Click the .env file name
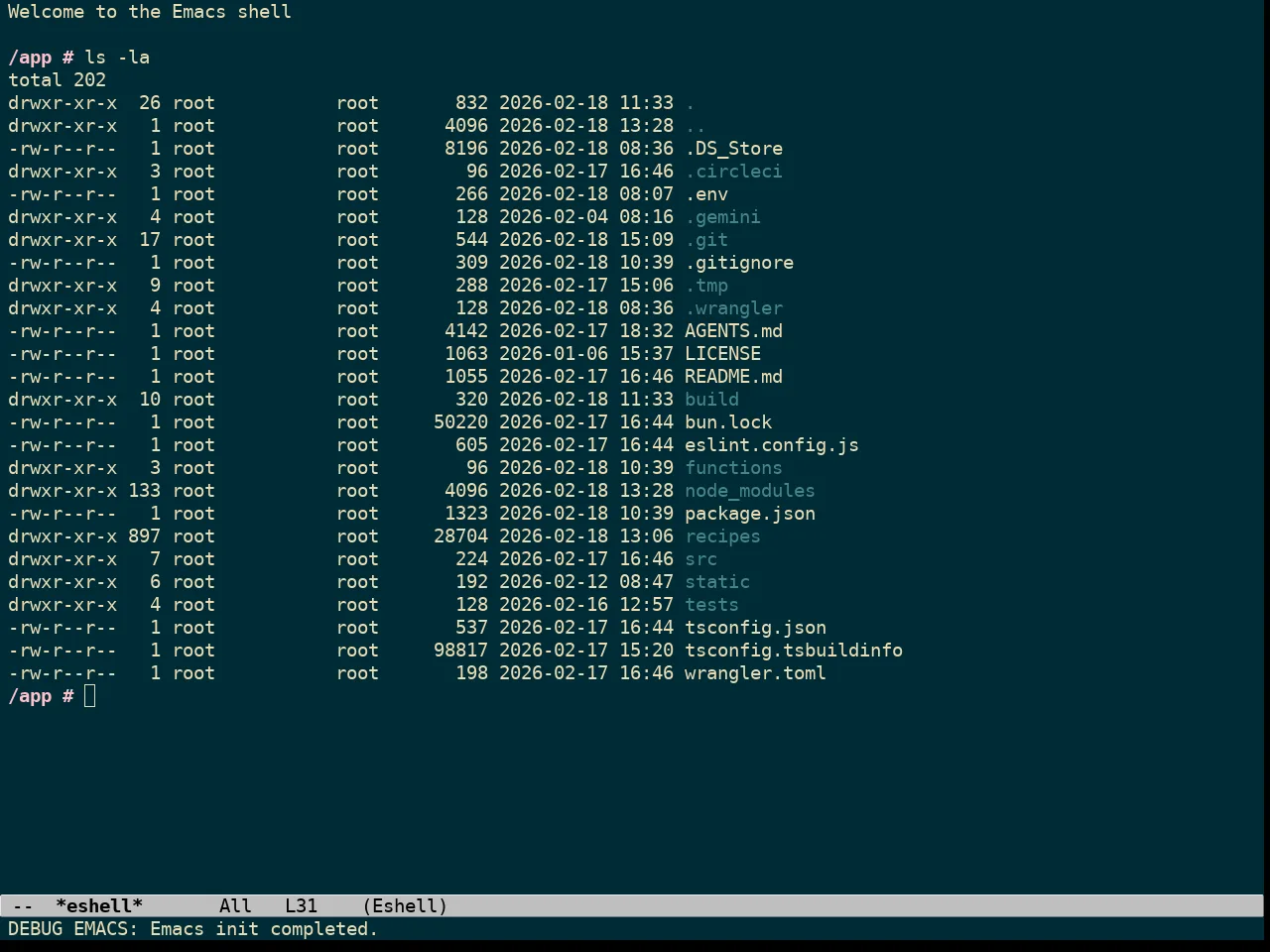The height and width of the screenshot is (952, 1270). coord(706,194)
